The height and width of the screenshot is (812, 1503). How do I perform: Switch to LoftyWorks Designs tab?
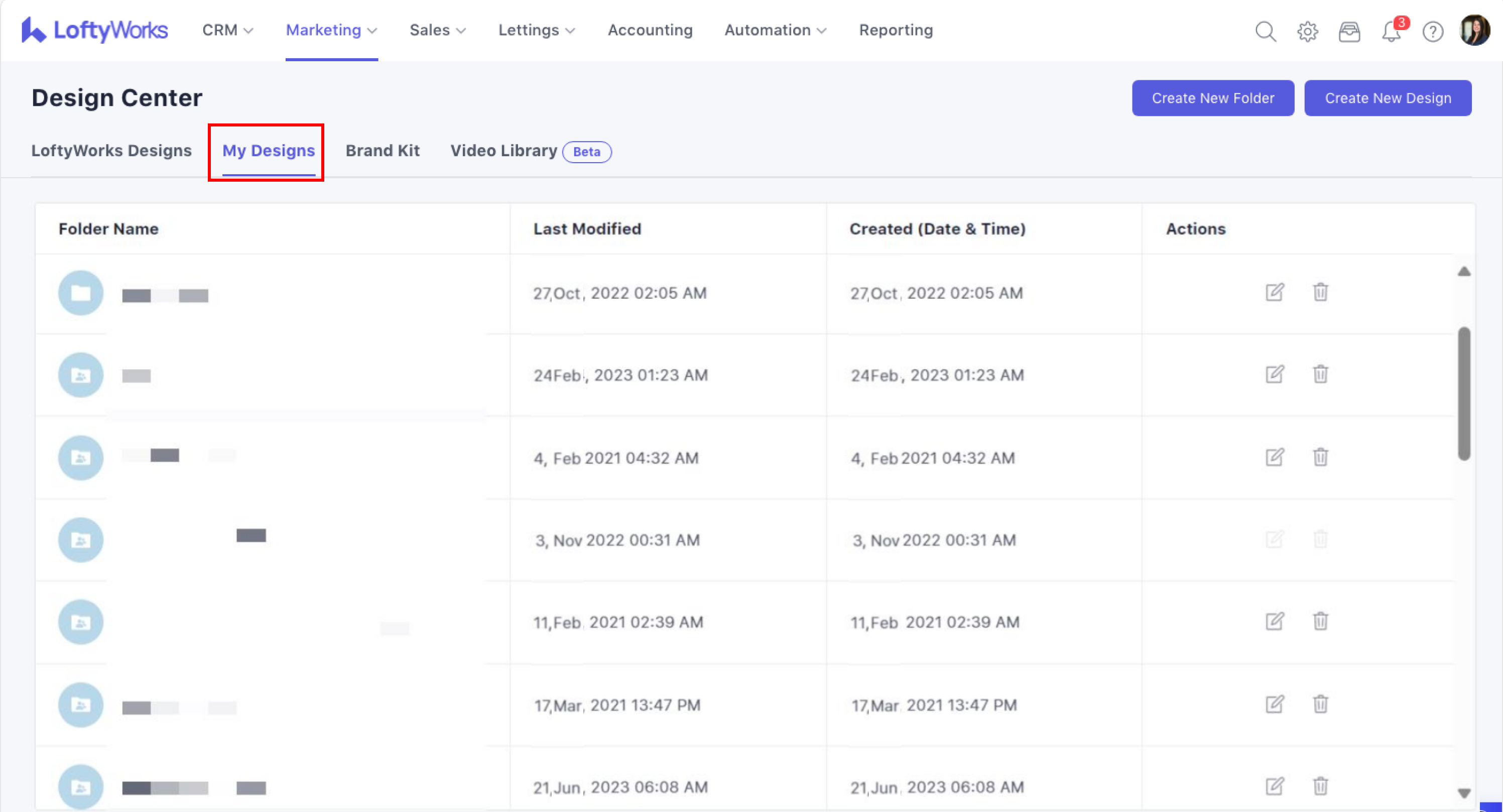click(111, 151)
